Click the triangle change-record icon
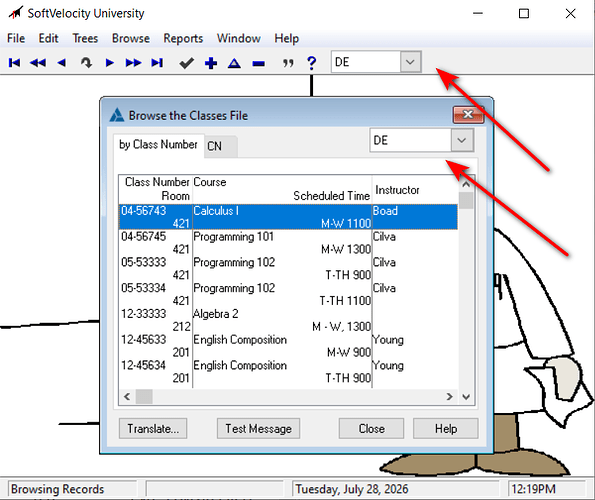The image size is (595, 500). coord(235,63)
